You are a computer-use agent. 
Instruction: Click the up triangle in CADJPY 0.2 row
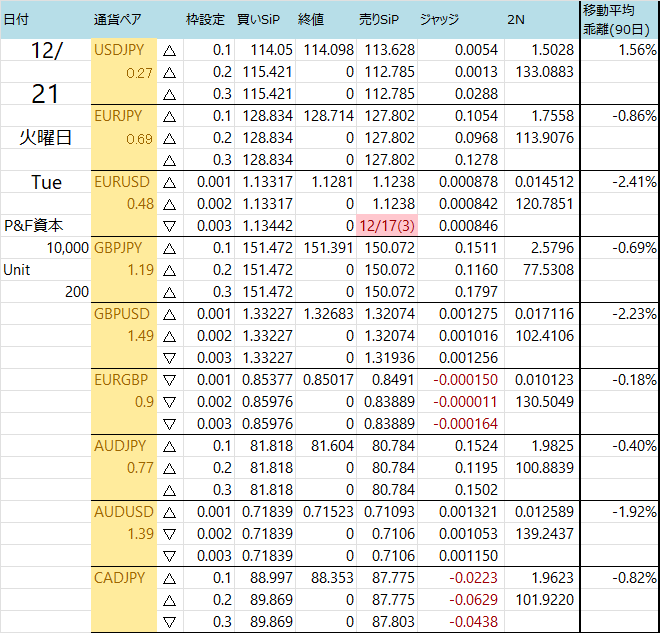pyautogui.click(x=170, y=601)
